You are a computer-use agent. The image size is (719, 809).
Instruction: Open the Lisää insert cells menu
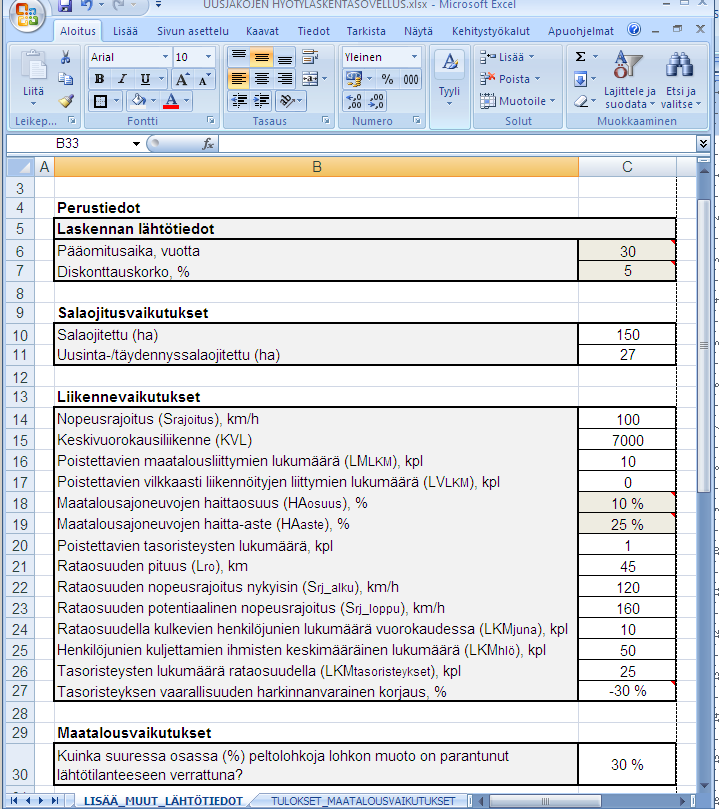click(x=507, y=57)
